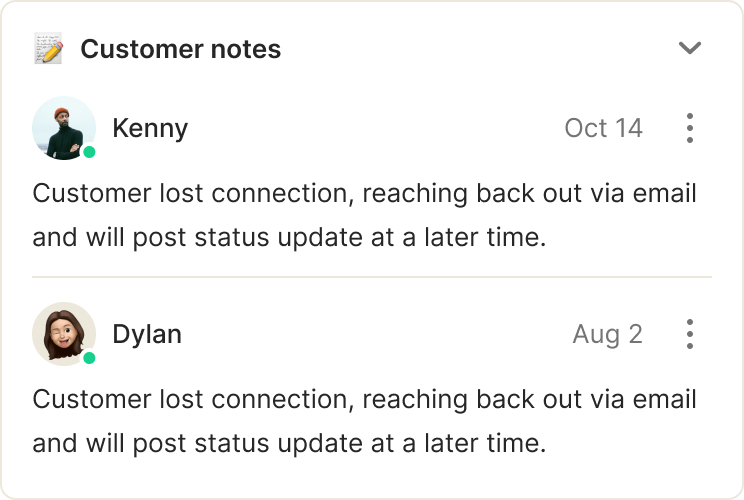Click the notepad pencil icon
This screenshot has width=744, height=500.
point(48,49)
